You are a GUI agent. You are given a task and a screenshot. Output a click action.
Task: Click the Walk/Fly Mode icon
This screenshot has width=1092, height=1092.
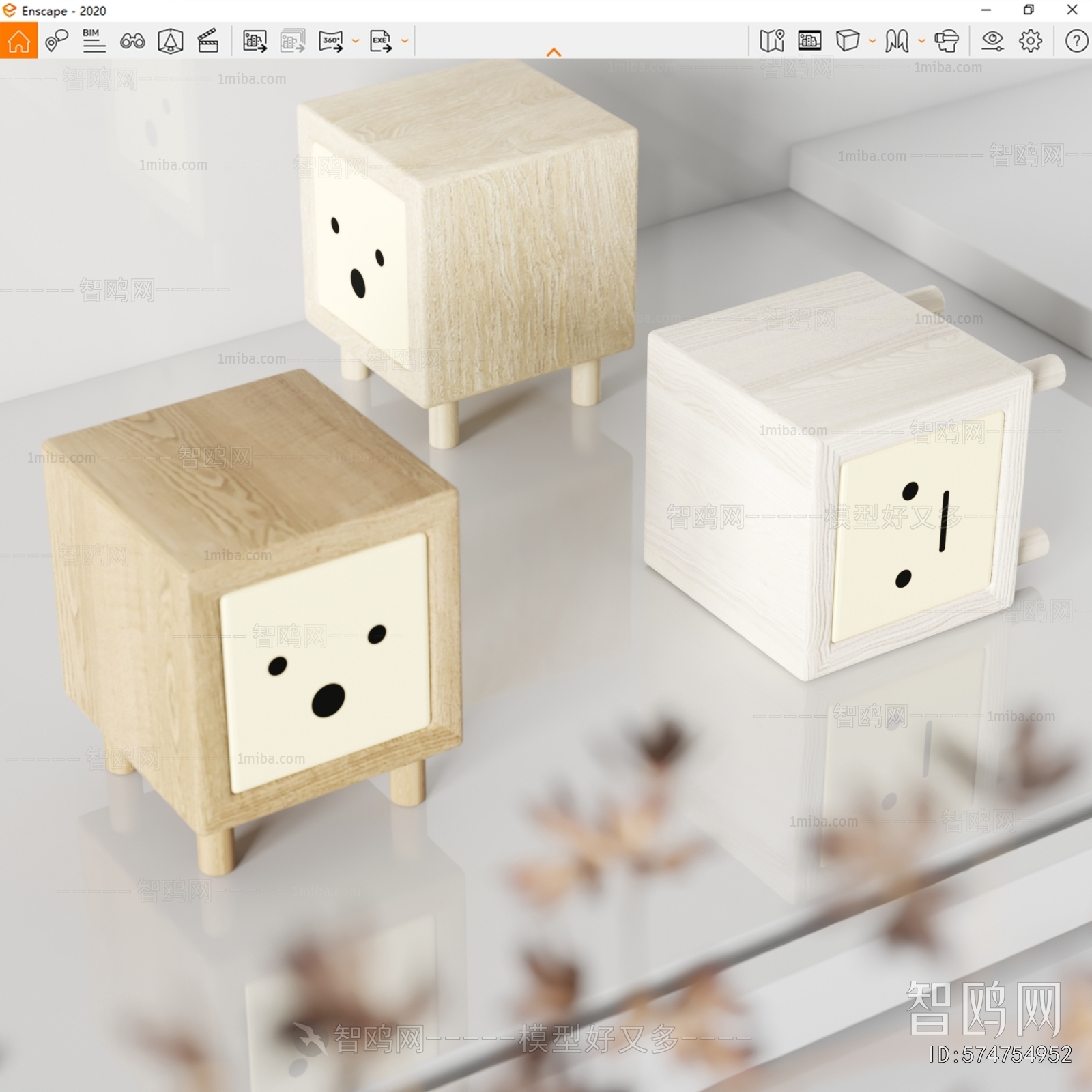897,41
